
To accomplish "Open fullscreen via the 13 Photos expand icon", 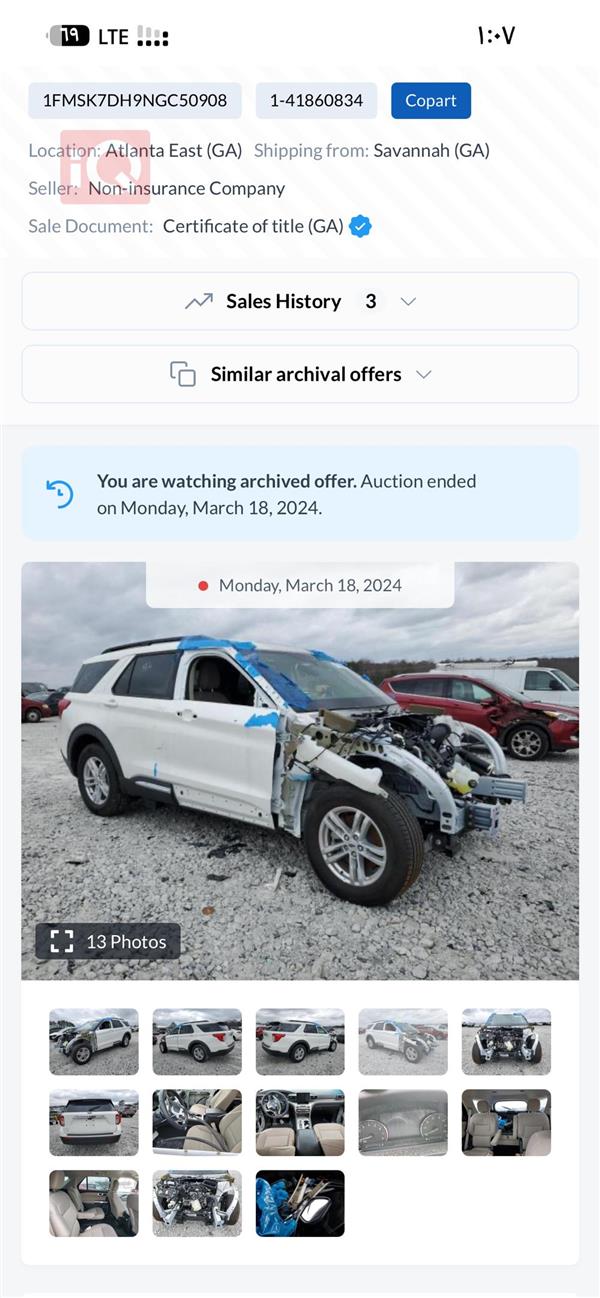I will (62, 941).
